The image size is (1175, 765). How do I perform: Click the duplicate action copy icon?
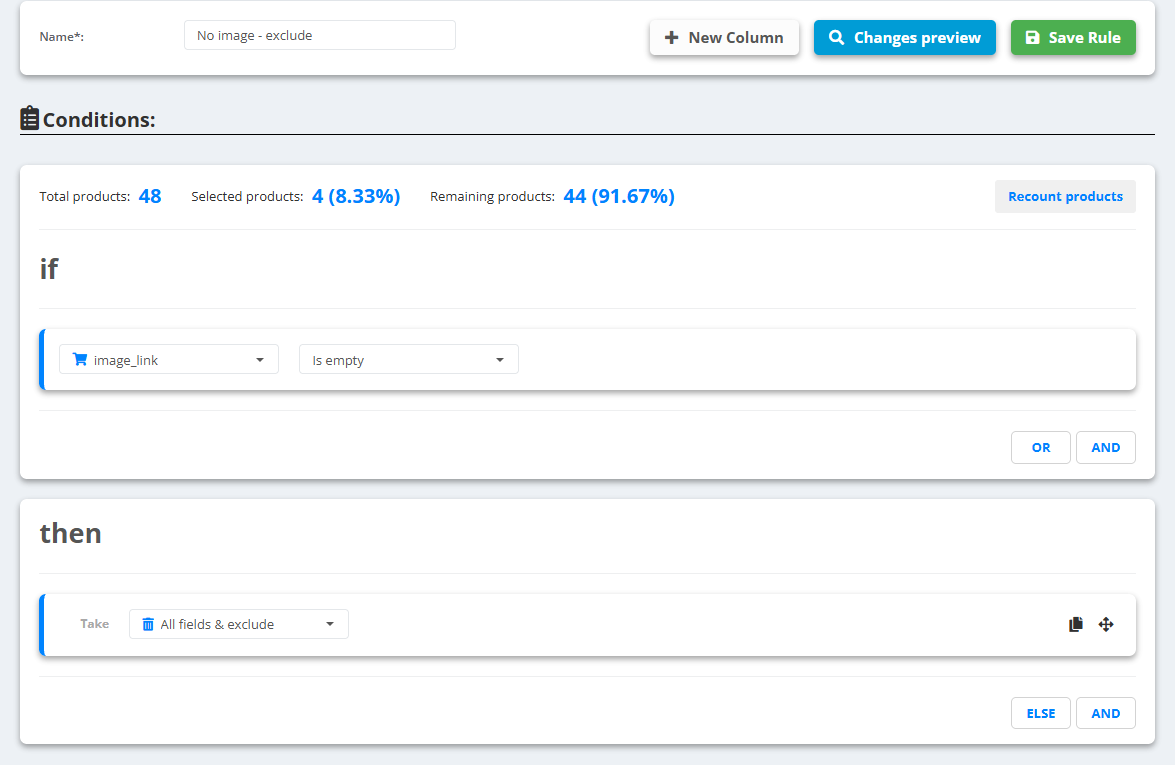tap(1076, 624)
